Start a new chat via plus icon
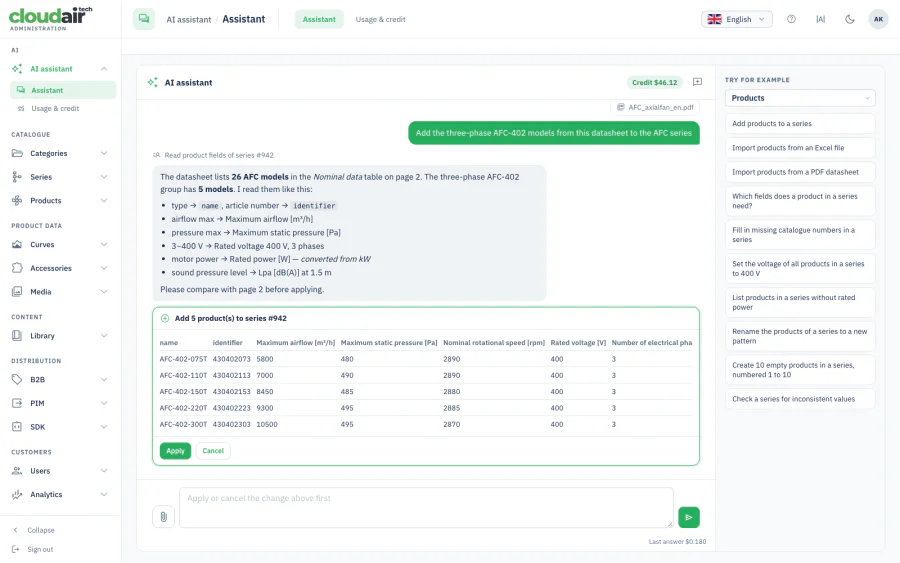 coord(697,82)
